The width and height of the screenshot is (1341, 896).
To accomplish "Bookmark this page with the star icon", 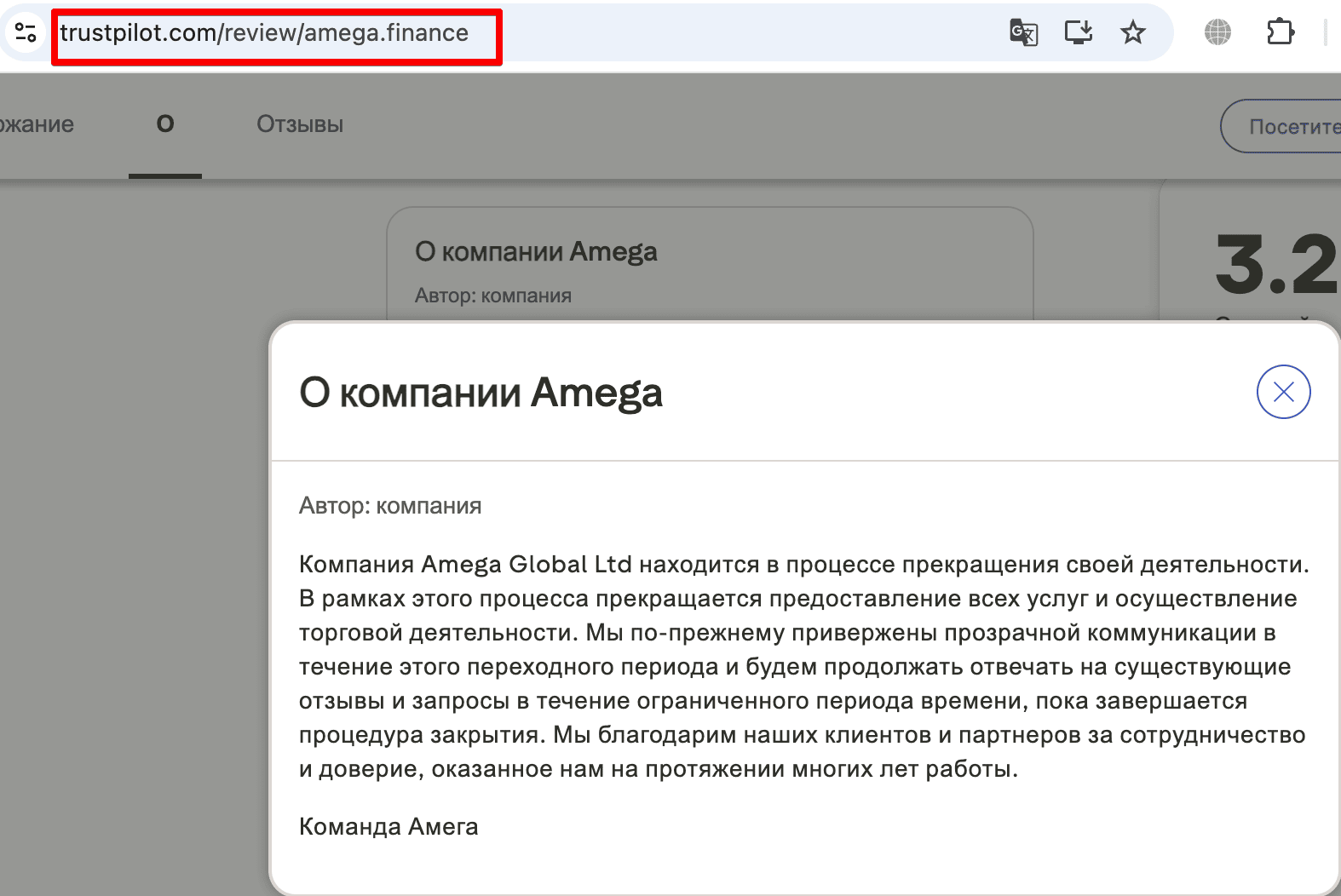I will click(x=1133, y=33).
